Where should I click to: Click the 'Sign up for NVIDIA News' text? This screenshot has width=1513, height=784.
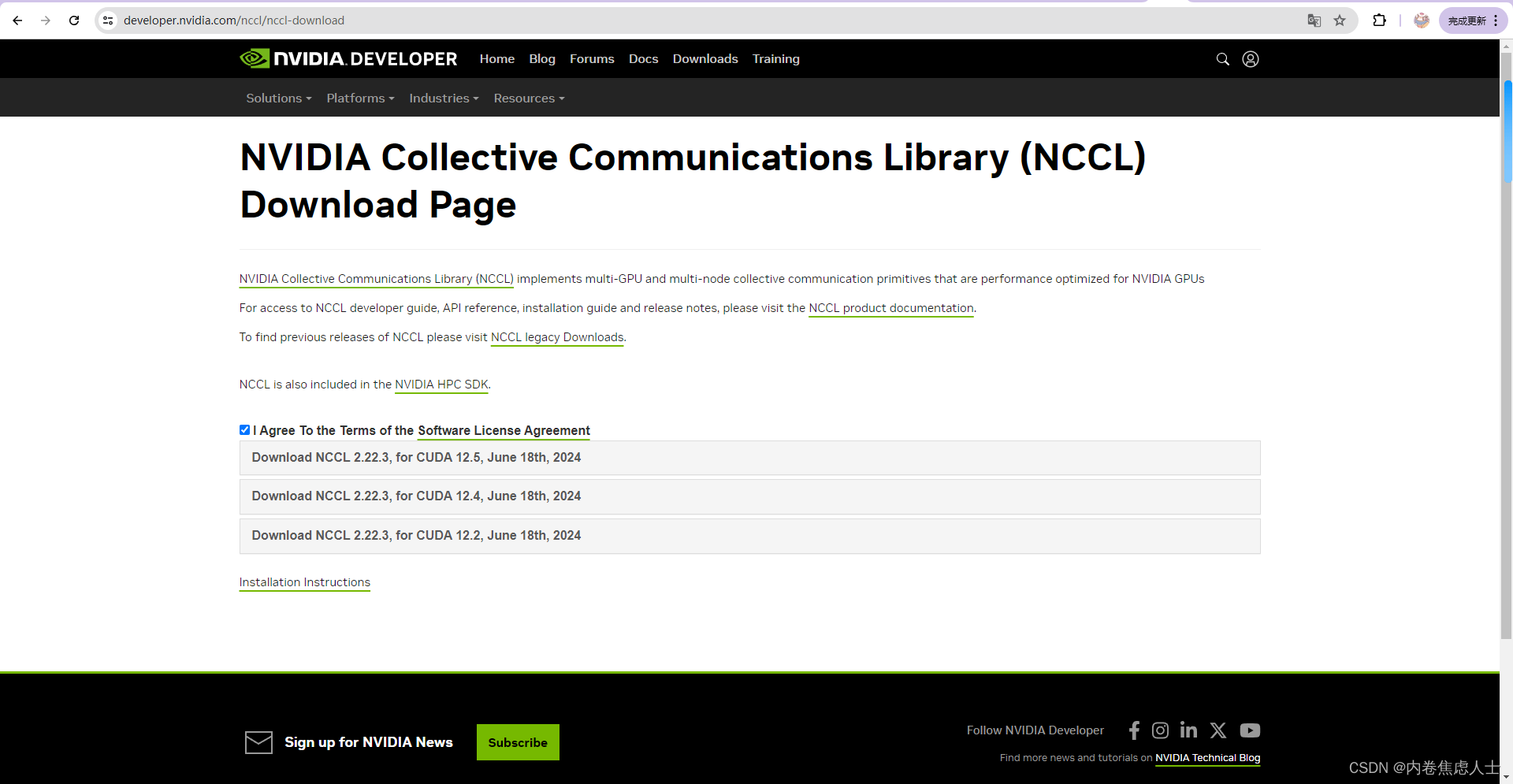[369, 742]
